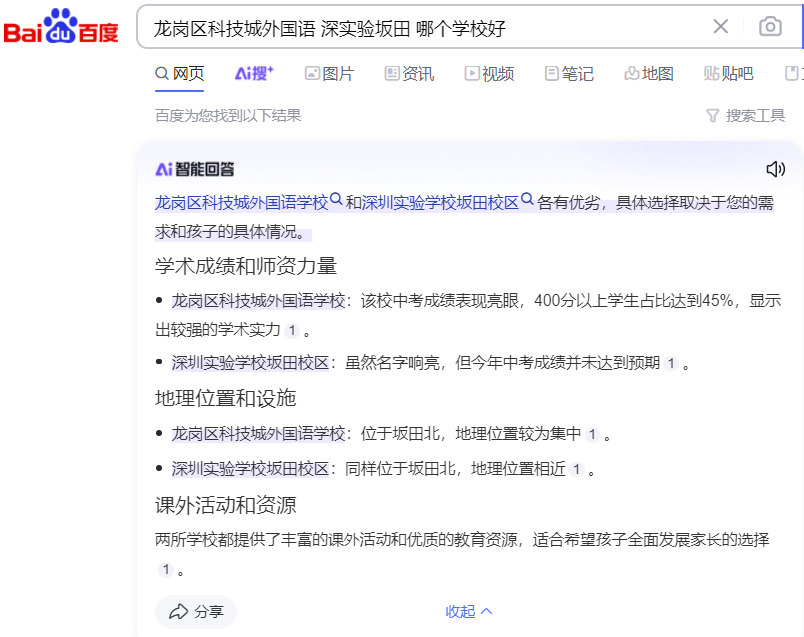
Task: Open 搜索工具 filter
Action: 745,115
